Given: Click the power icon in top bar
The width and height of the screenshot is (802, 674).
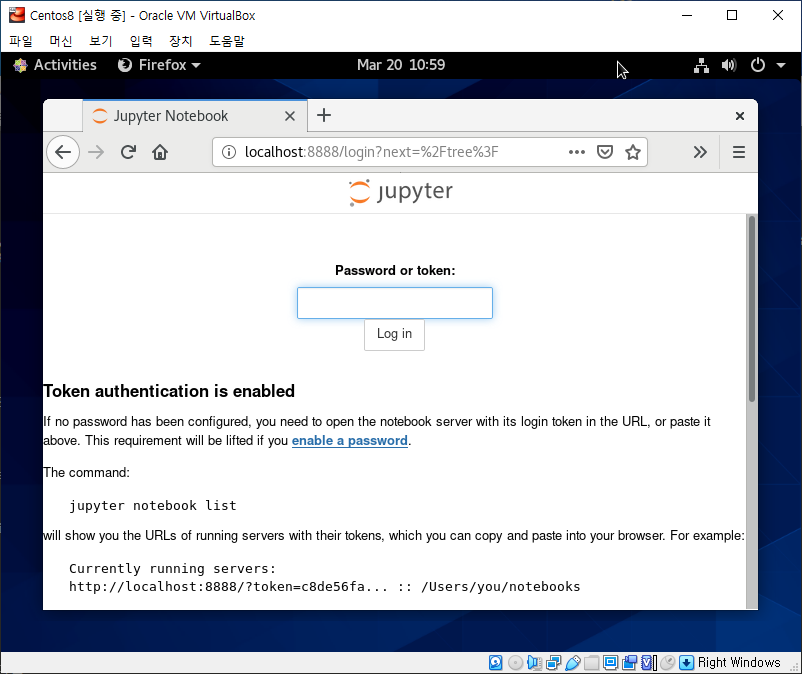Looking at the screenshot, I should click(x=758, y=65).
